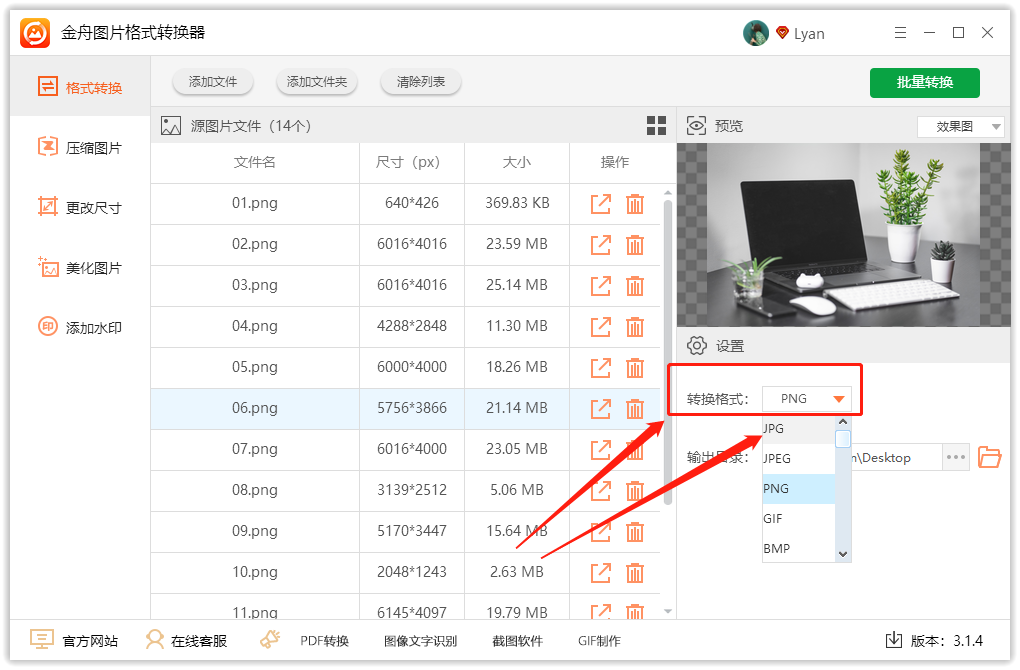Click the VIP diamond badge
Viewport: 1020px width, 670px height.
coord(783,33)
